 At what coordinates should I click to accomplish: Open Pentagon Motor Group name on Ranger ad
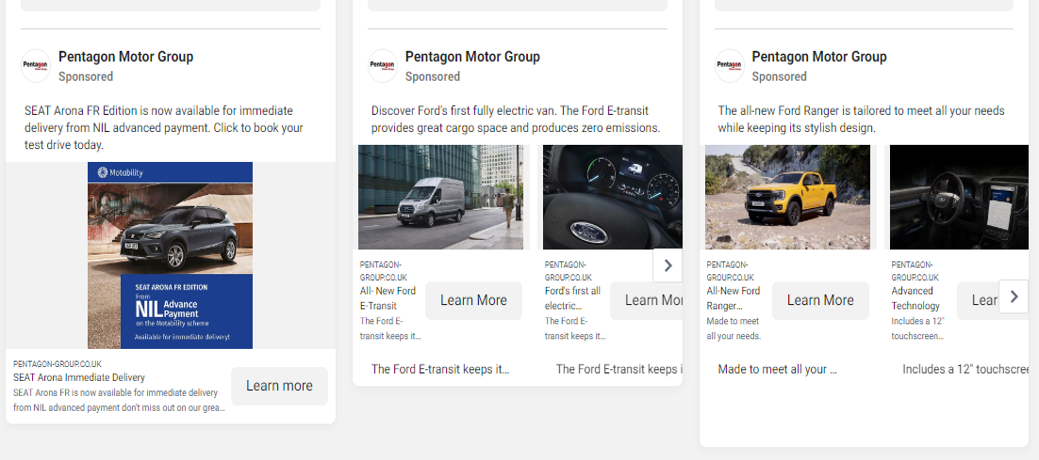[819, 57]
